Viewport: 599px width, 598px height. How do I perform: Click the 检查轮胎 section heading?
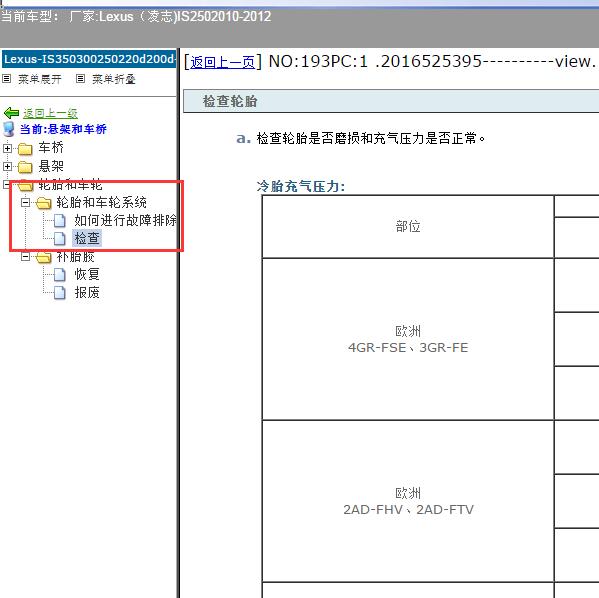click(x=230, y=101)
